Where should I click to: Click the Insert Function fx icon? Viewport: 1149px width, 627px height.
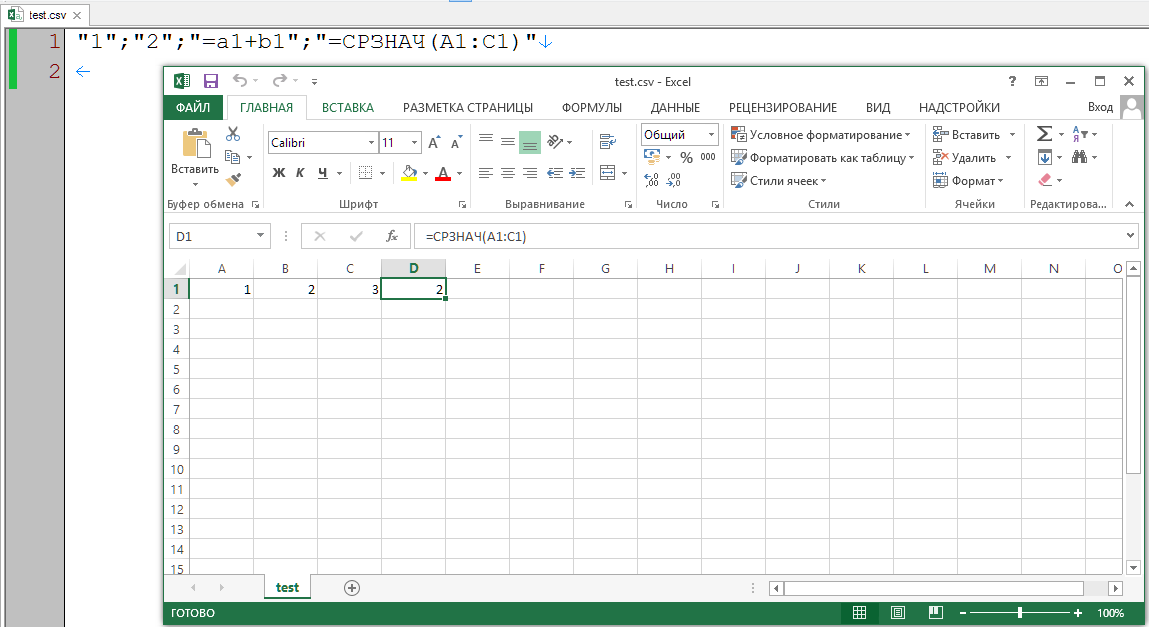392,237
